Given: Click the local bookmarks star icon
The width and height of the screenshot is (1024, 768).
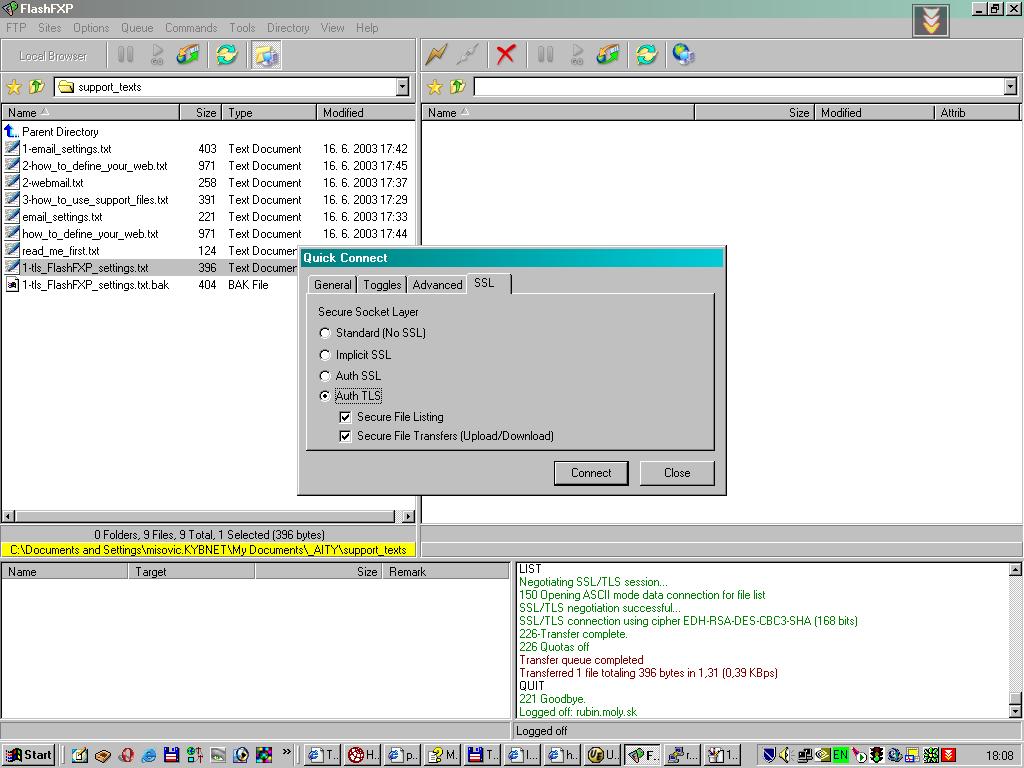Looking at the screenshot, I should 14,87.
